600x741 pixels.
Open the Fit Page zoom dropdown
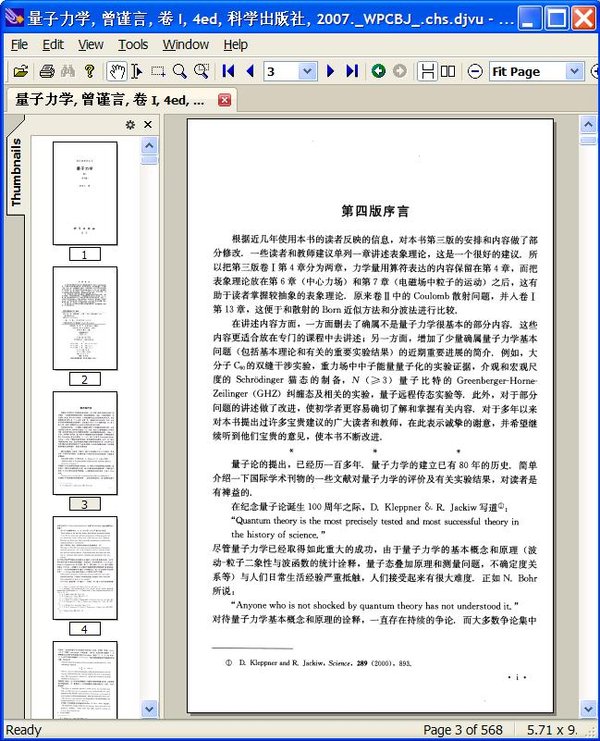(574, 71)
